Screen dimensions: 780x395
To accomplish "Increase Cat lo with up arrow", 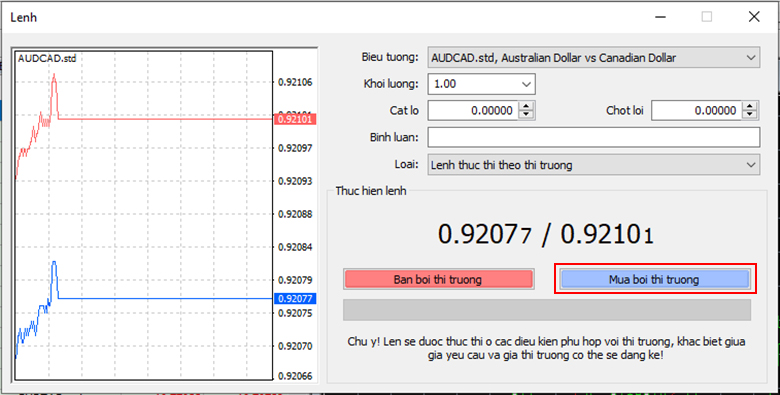I will pyautogui.click(x=526, y=106).
